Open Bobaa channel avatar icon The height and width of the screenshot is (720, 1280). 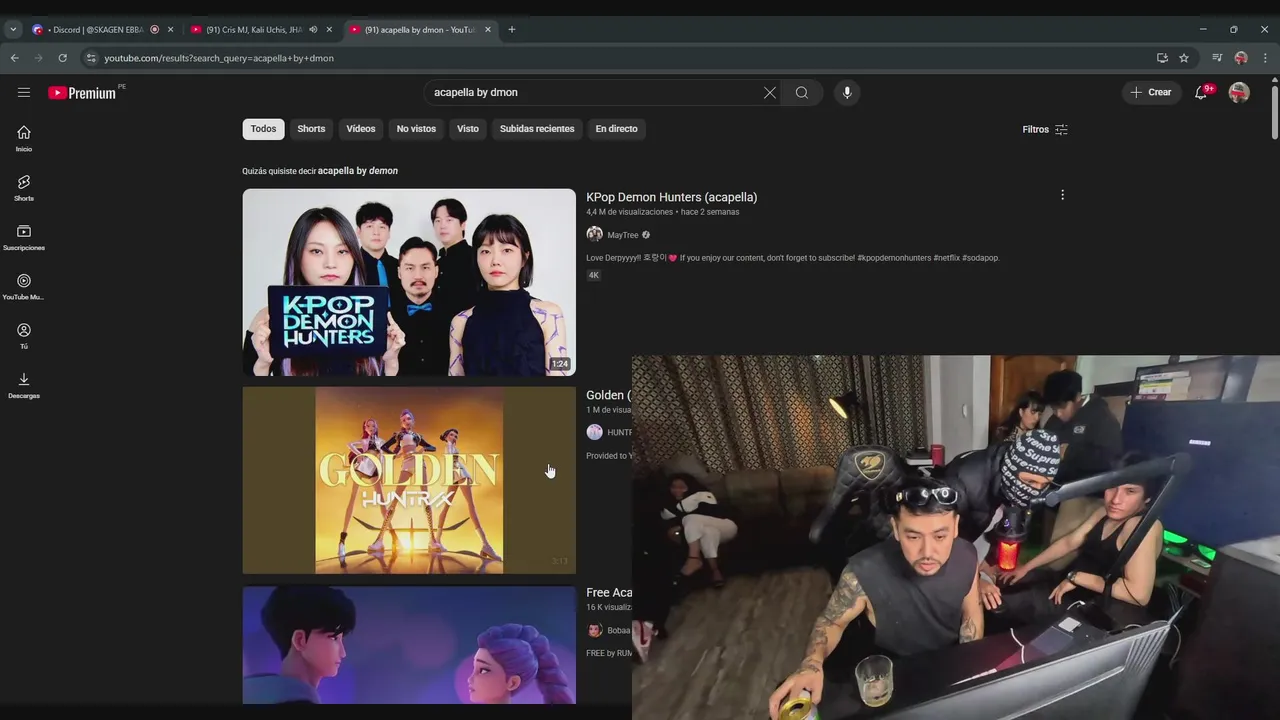pos(594,630)
